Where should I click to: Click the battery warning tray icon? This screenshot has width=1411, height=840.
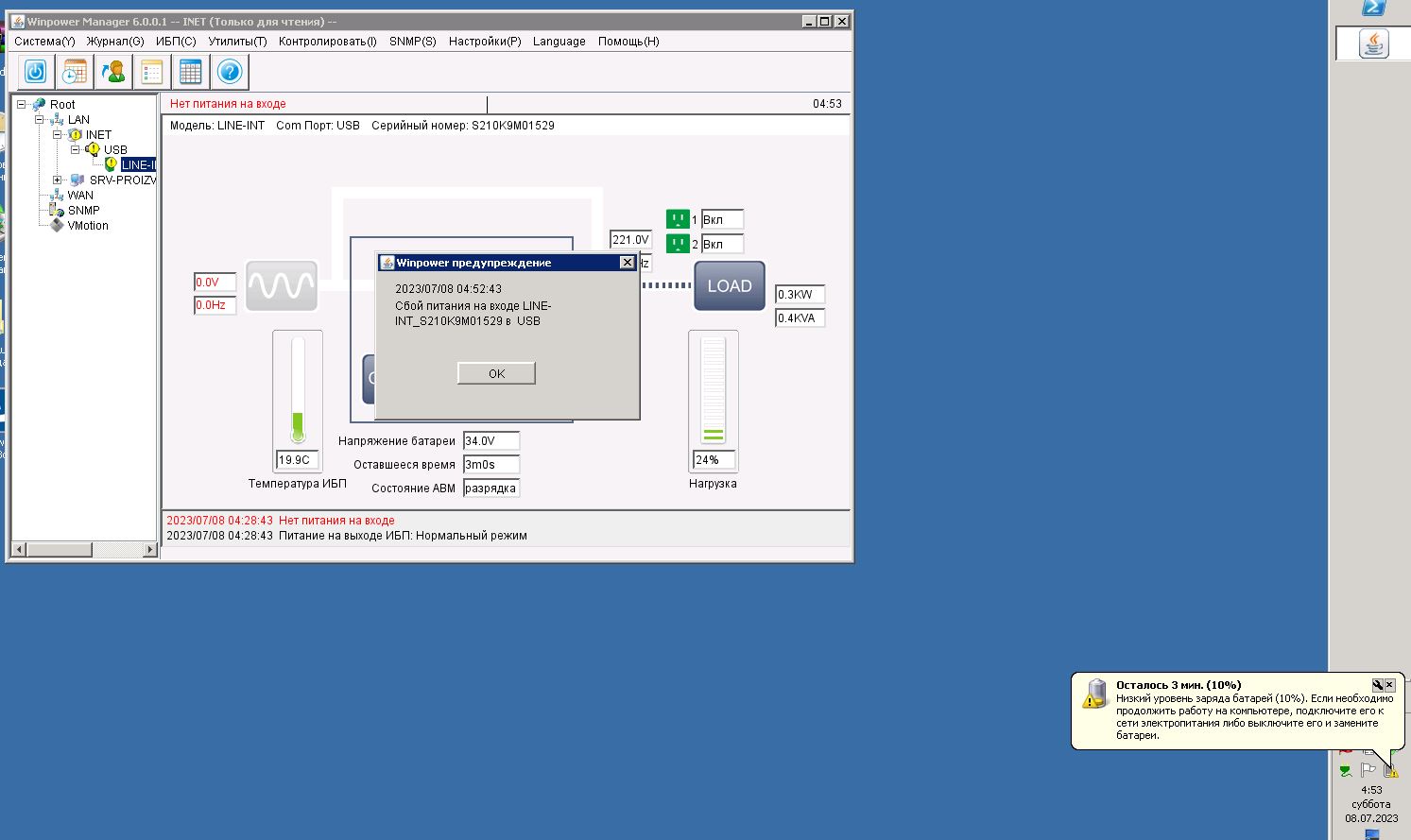coord(1391,770)
